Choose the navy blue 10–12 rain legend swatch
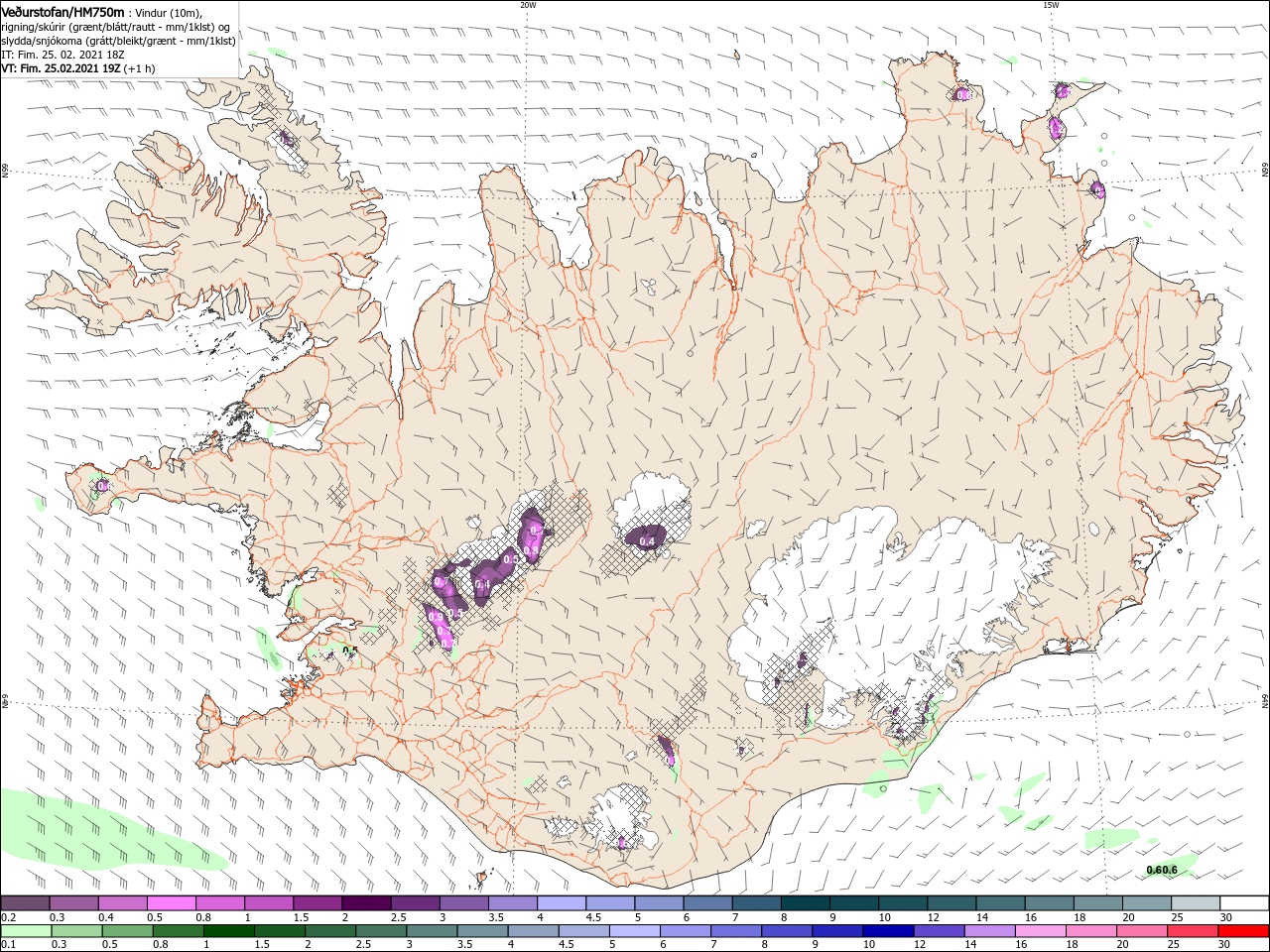Viewport: 1270px width, 952px height. coord(888,931)
